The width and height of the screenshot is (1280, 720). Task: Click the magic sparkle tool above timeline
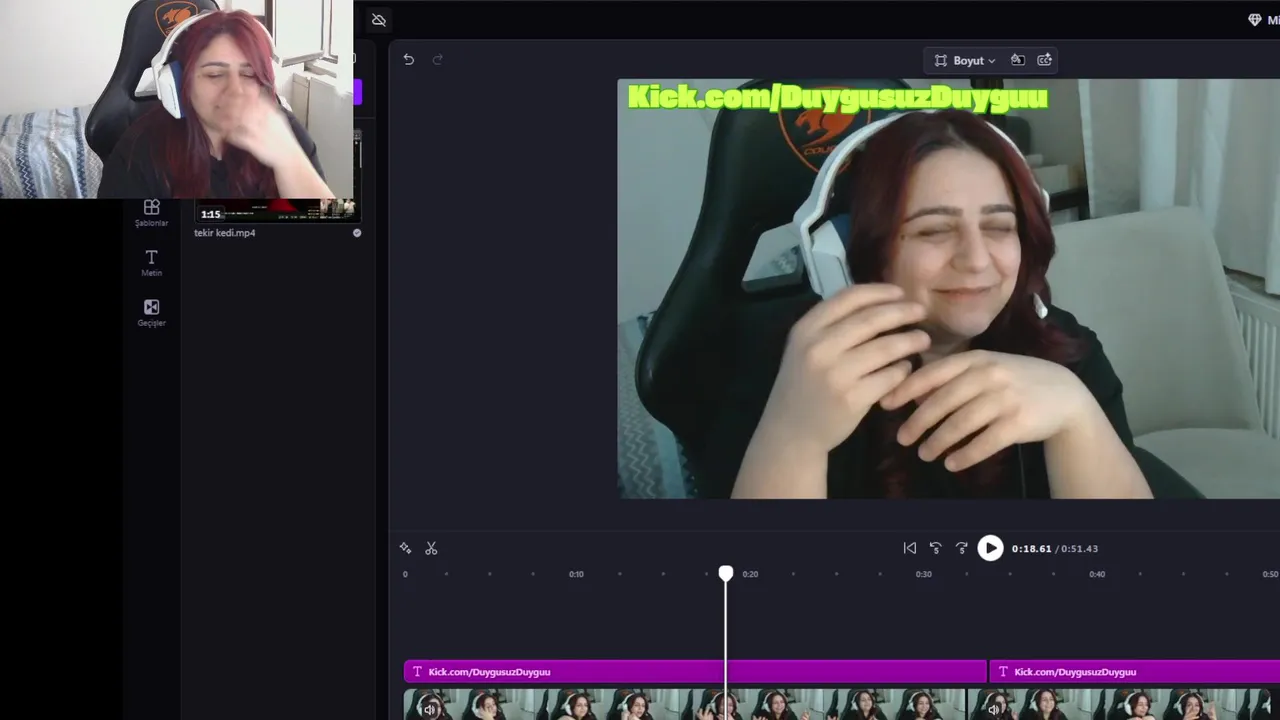pos(405,548)
